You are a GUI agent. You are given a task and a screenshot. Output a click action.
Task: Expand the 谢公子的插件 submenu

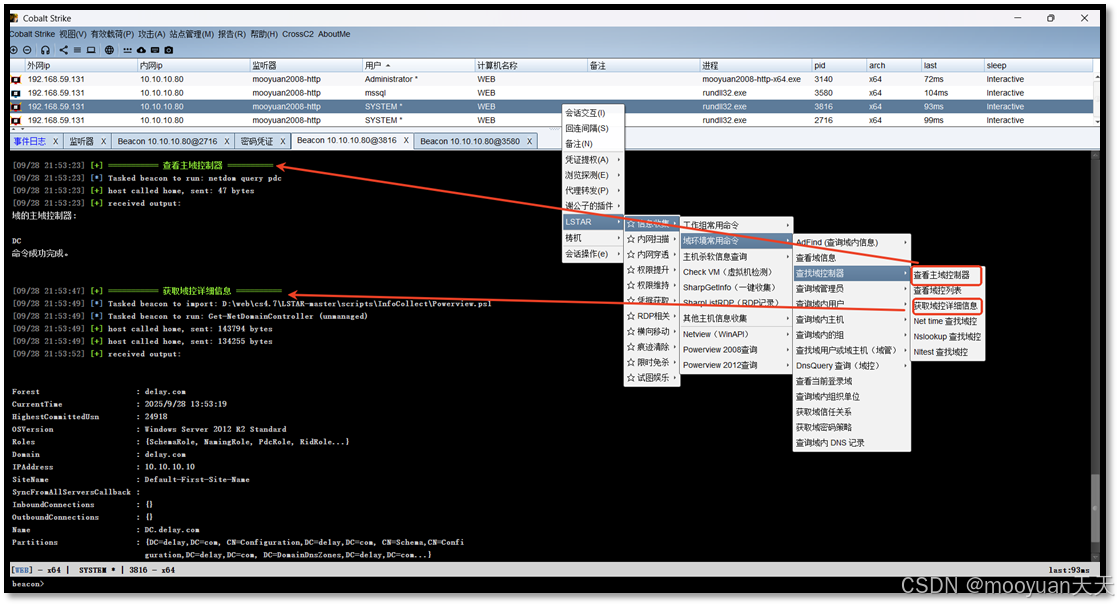click(x=593, y=206)
